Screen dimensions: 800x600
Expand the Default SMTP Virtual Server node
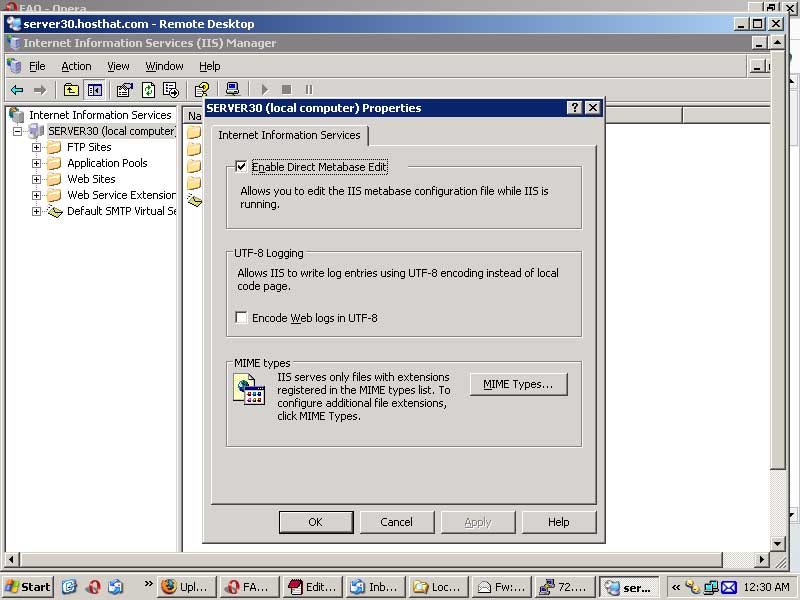36,211
